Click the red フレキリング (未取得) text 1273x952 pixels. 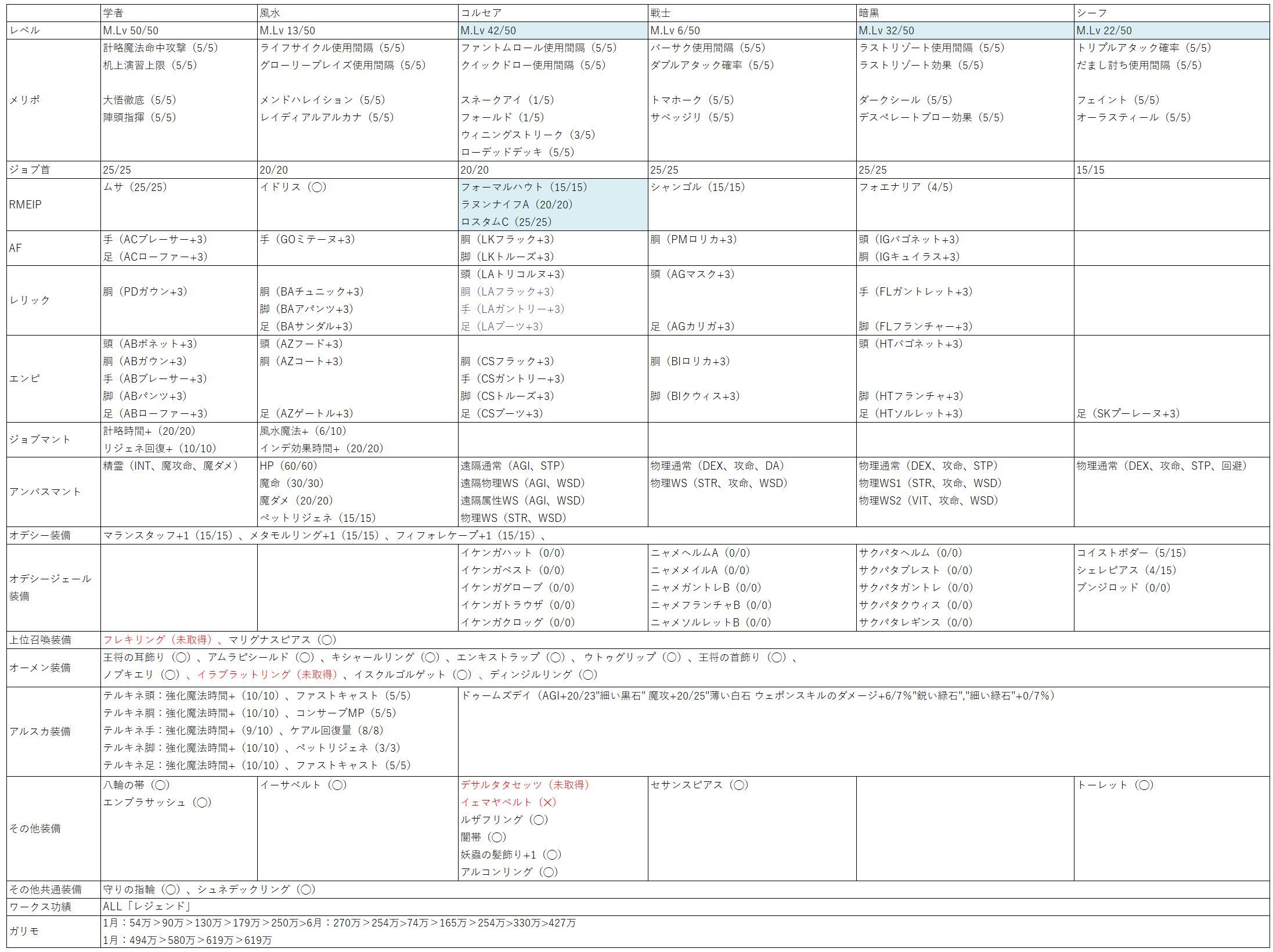pos(158,640)
